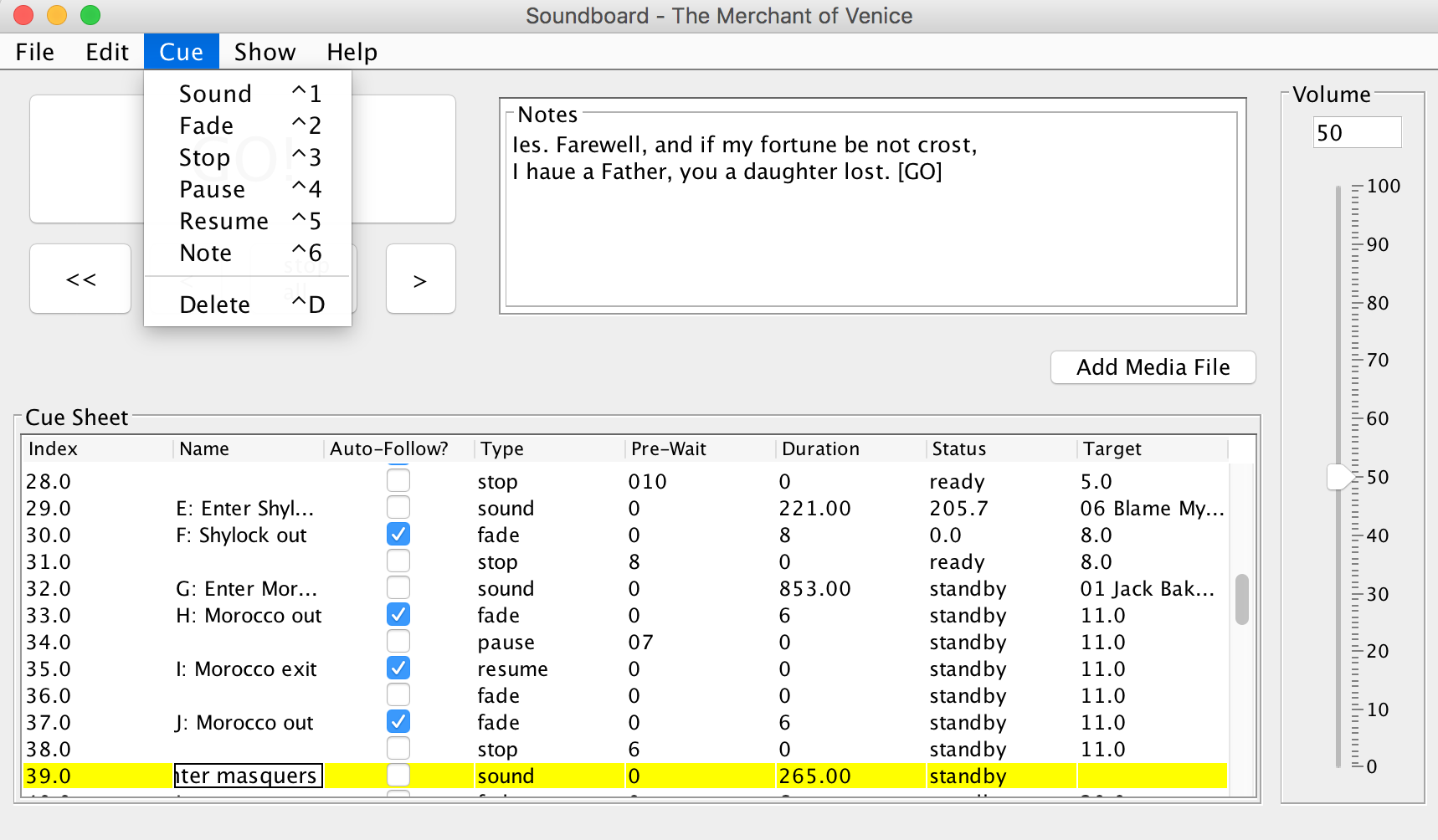Click status cell 205.7
Viewport: 1438px width, 840px height.
pos(1002,508)
